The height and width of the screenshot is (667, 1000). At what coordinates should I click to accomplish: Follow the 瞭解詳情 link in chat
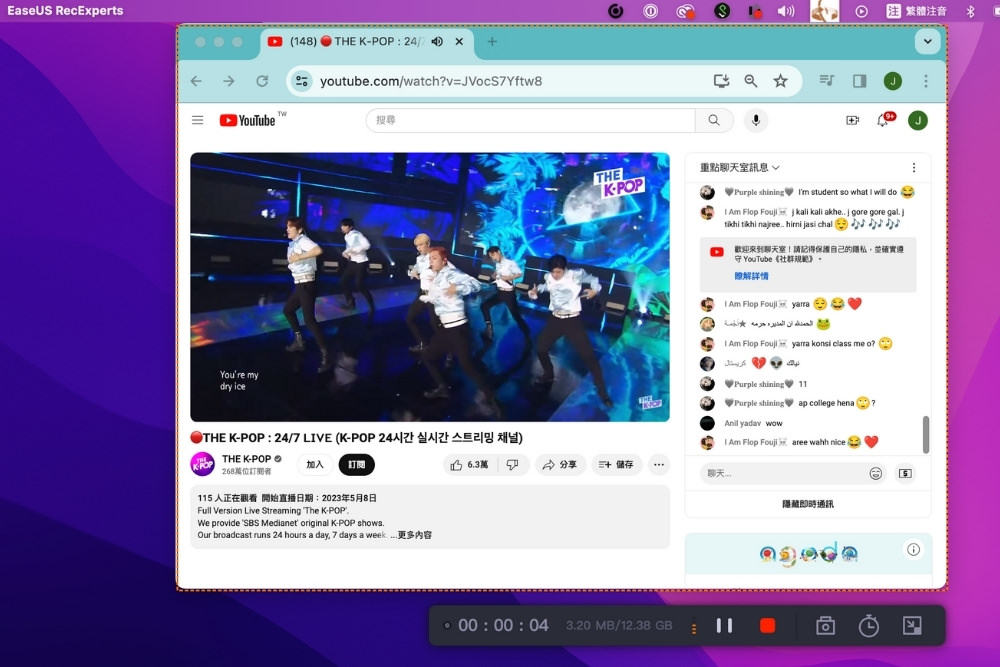click(x=751, y=276)
